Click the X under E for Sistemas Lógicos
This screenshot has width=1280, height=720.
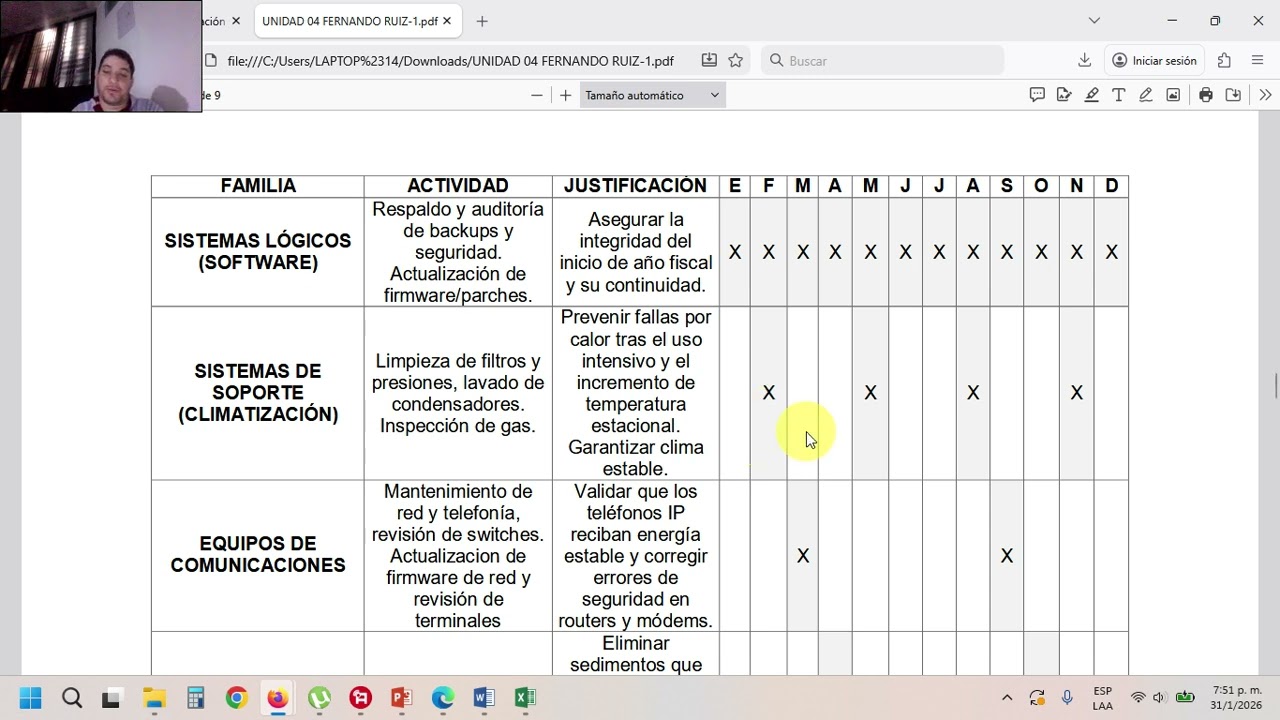coord(735,252)
